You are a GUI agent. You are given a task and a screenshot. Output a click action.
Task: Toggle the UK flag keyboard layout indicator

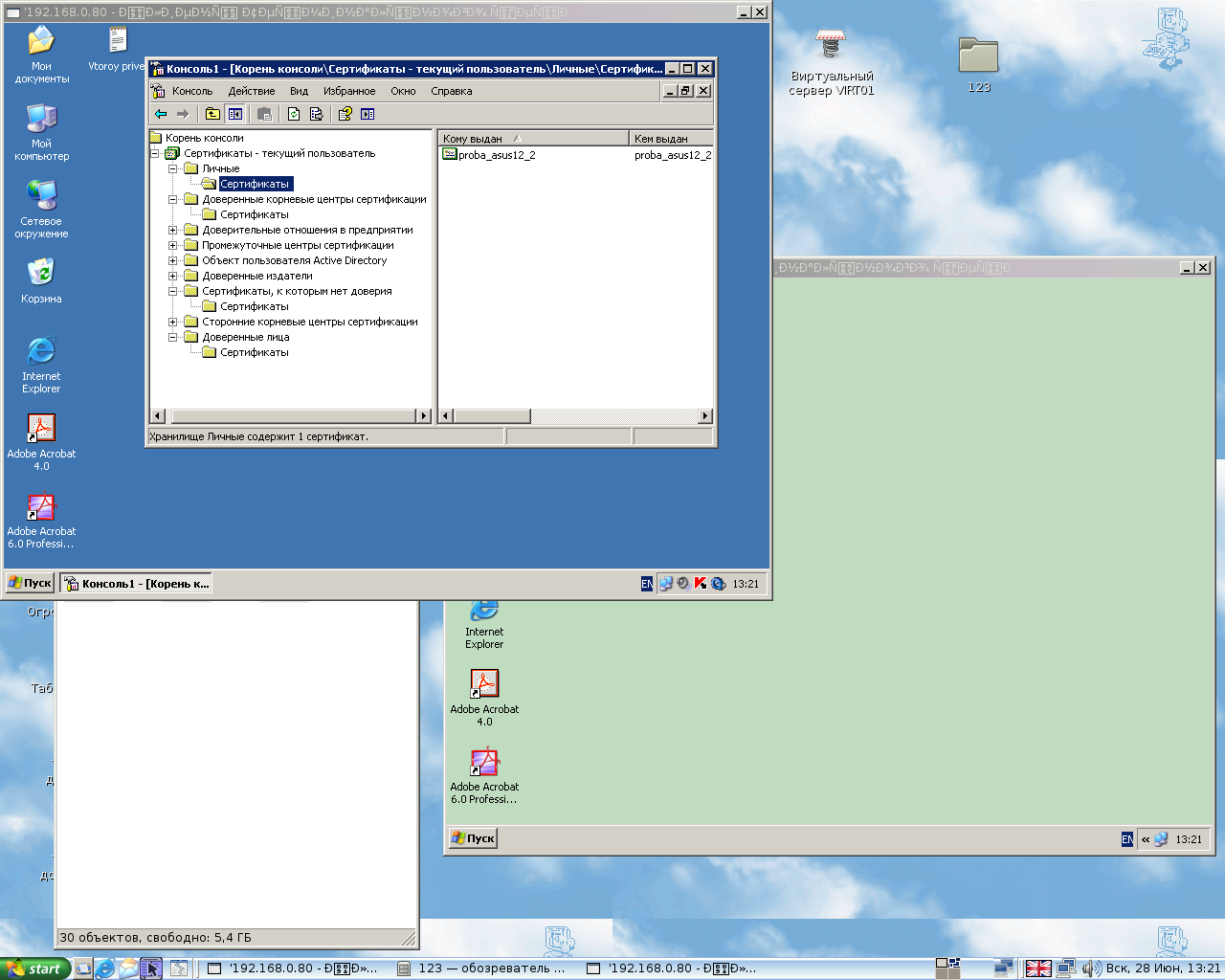[1038, 969]
